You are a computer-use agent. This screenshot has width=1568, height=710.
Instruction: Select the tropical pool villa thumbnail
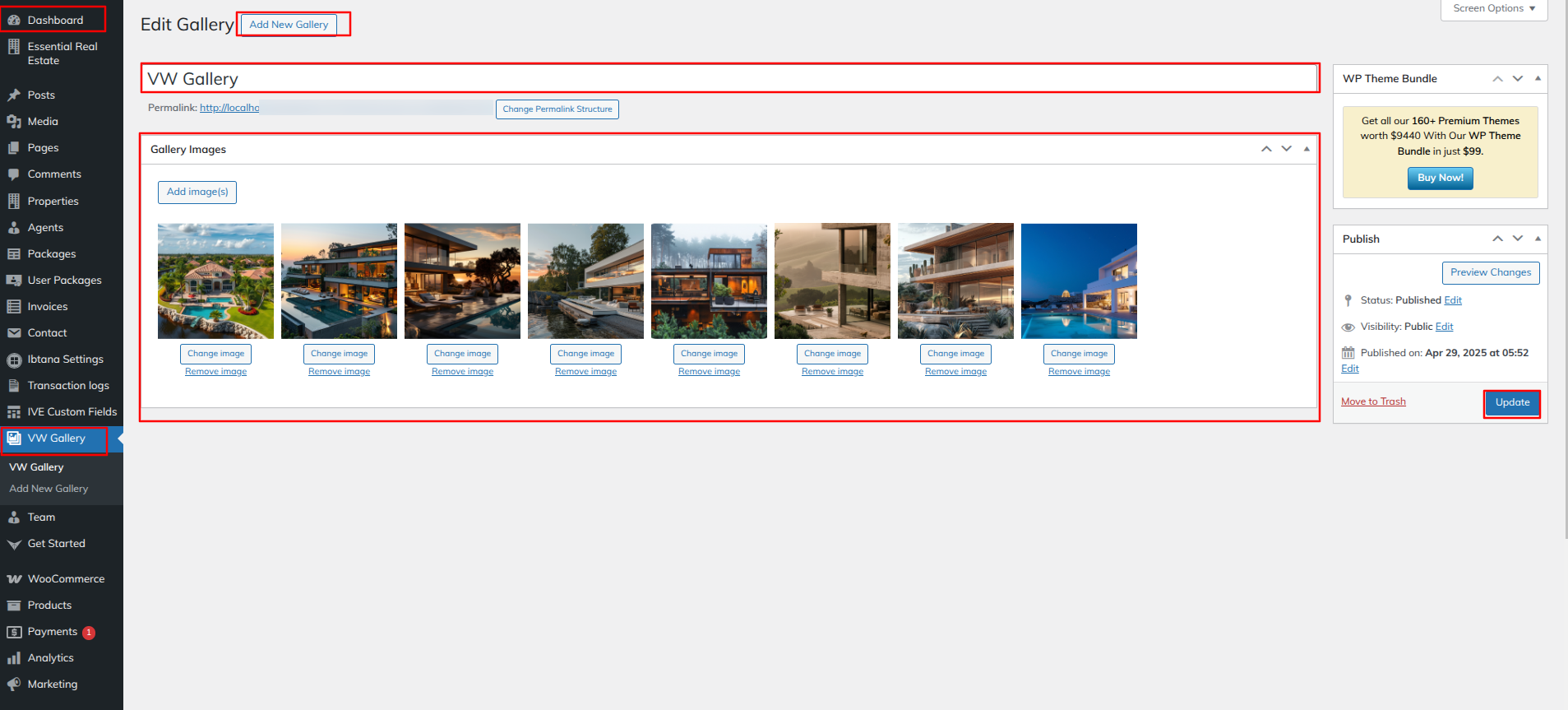tap(215, 281)
